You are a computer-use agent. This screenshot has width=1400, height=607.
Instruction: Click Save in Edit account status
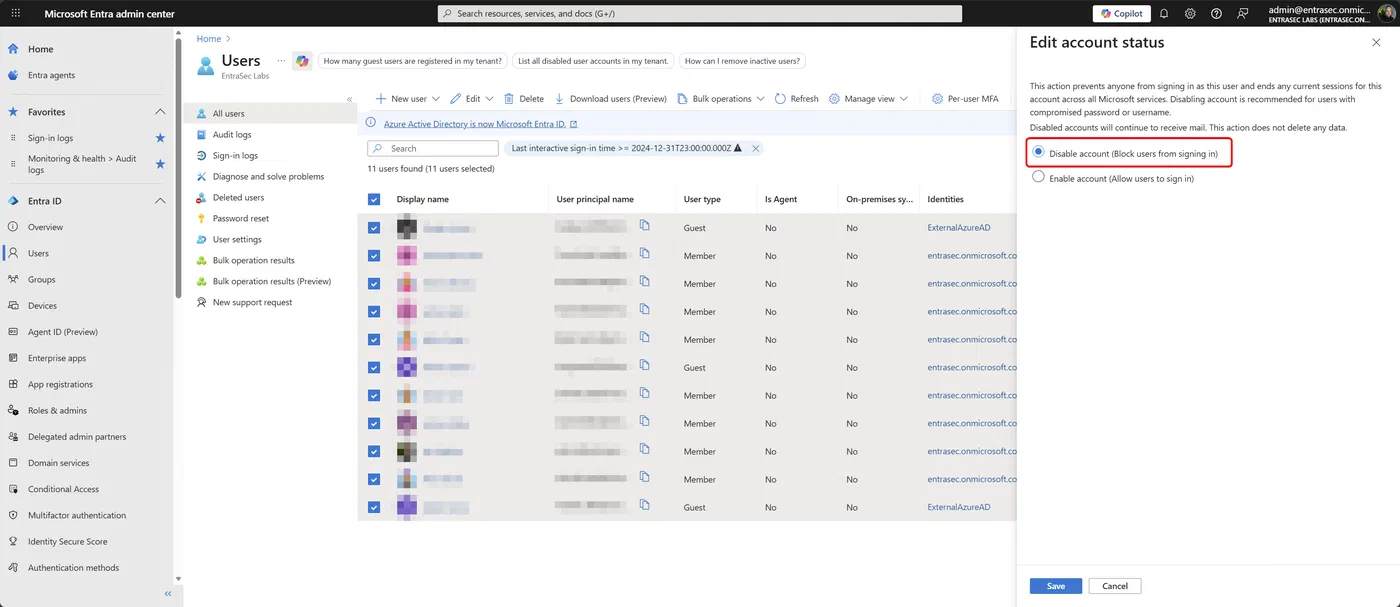[1056, 586]
